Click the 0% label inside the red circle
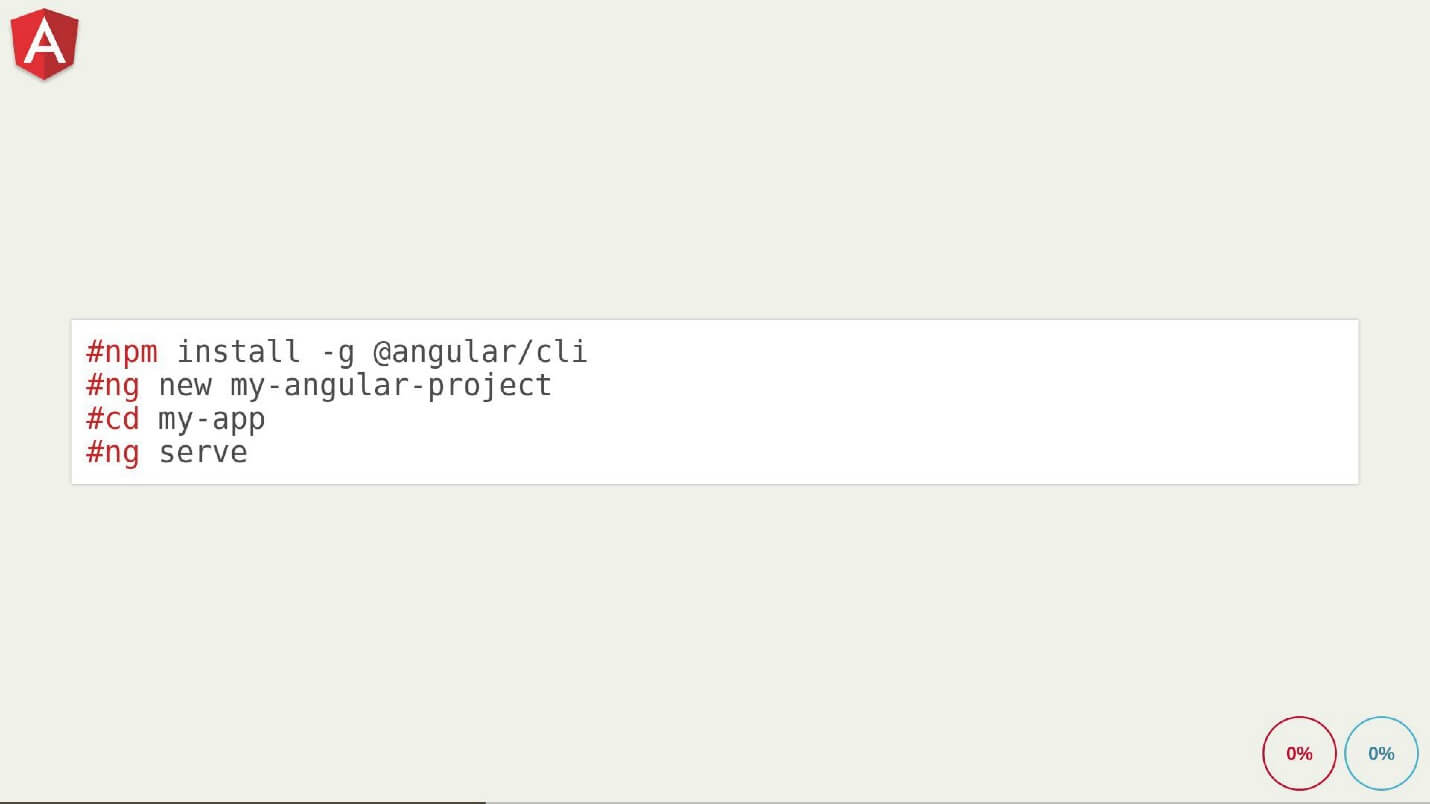Screen dimensions: 1430x804 (x=1299, y=754)
